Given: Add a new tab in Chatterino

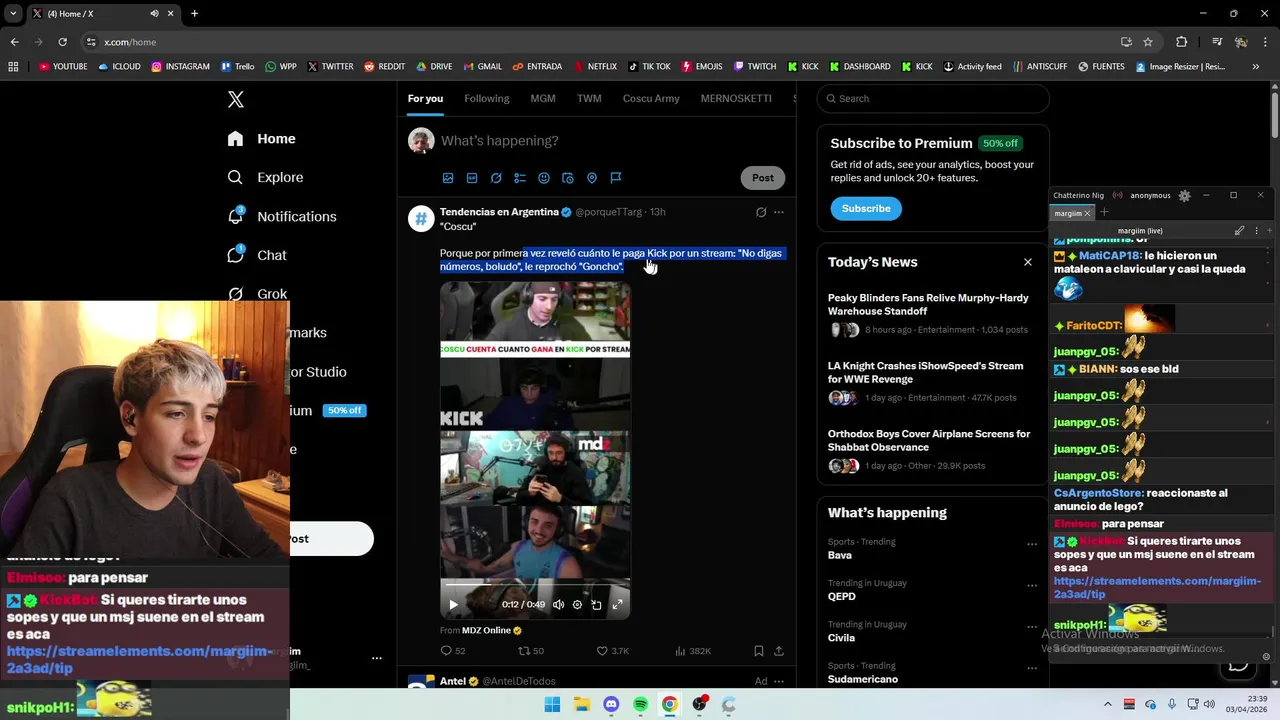Looking at the screenshot, I should point(1104,212).
